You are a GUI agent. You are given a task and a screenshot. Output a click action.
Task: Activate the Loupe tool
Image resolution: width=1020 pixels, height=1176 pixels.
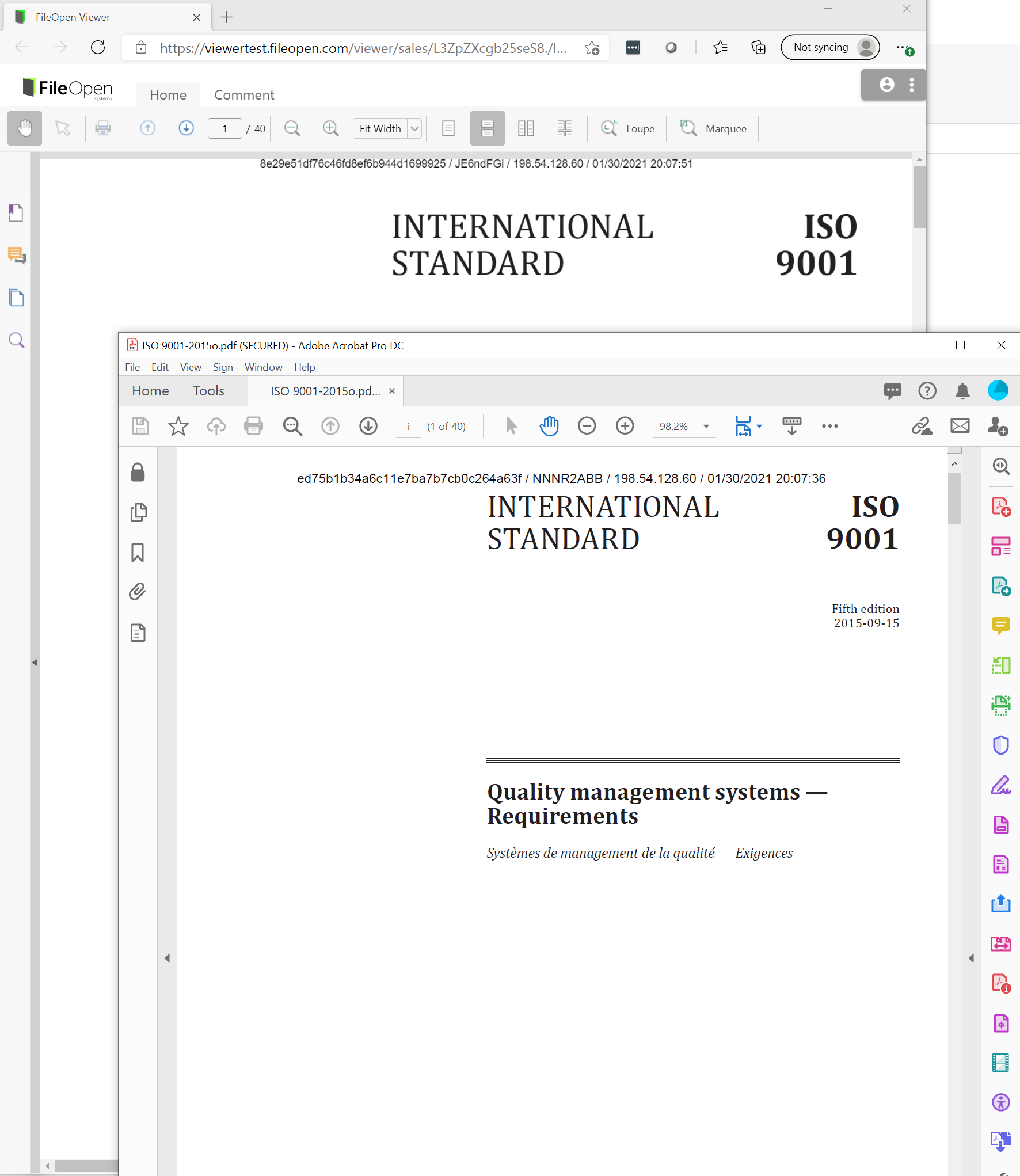pos(627,128)
